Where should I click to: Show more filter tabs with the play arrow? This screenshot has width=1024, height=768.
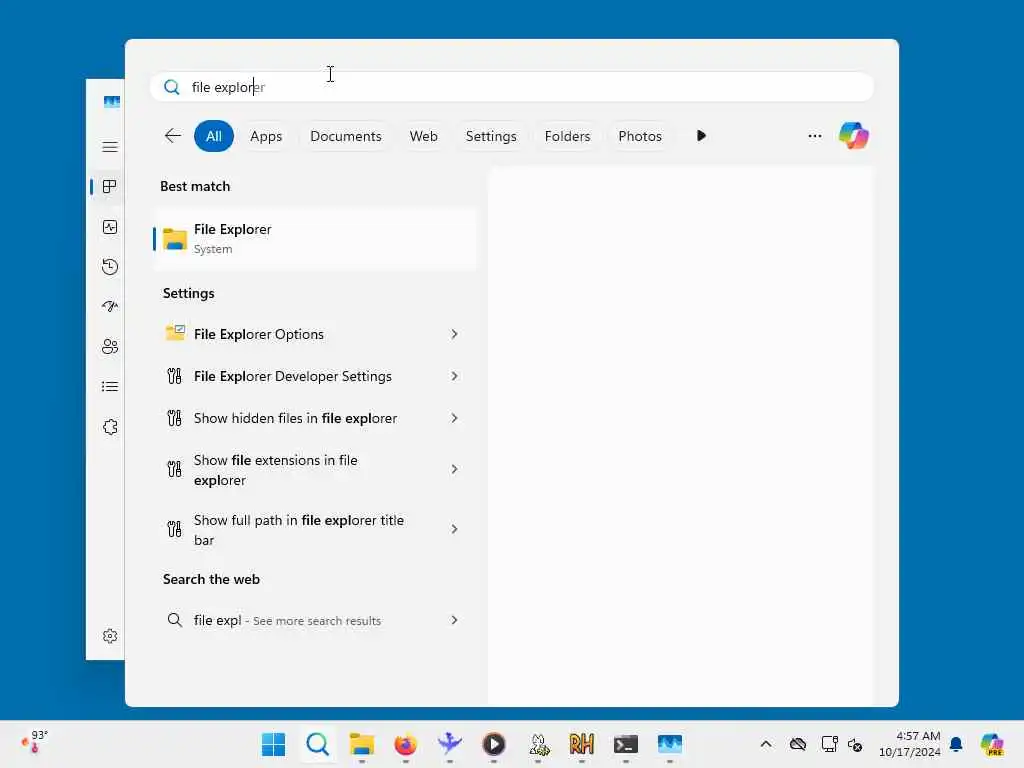[x=701, y=136]
